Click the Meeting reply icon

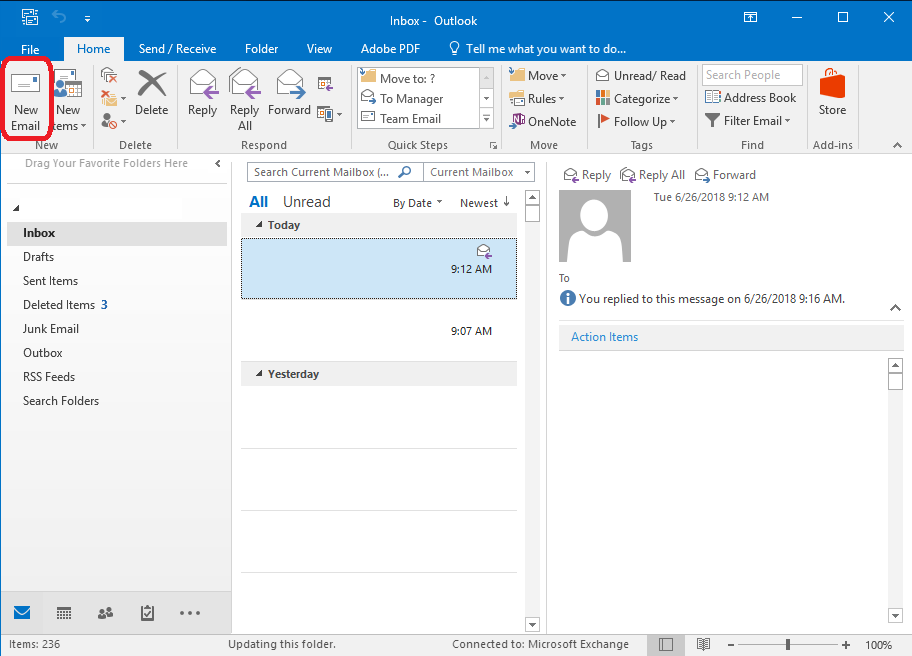pyautogui.click(x=325, y=84)
